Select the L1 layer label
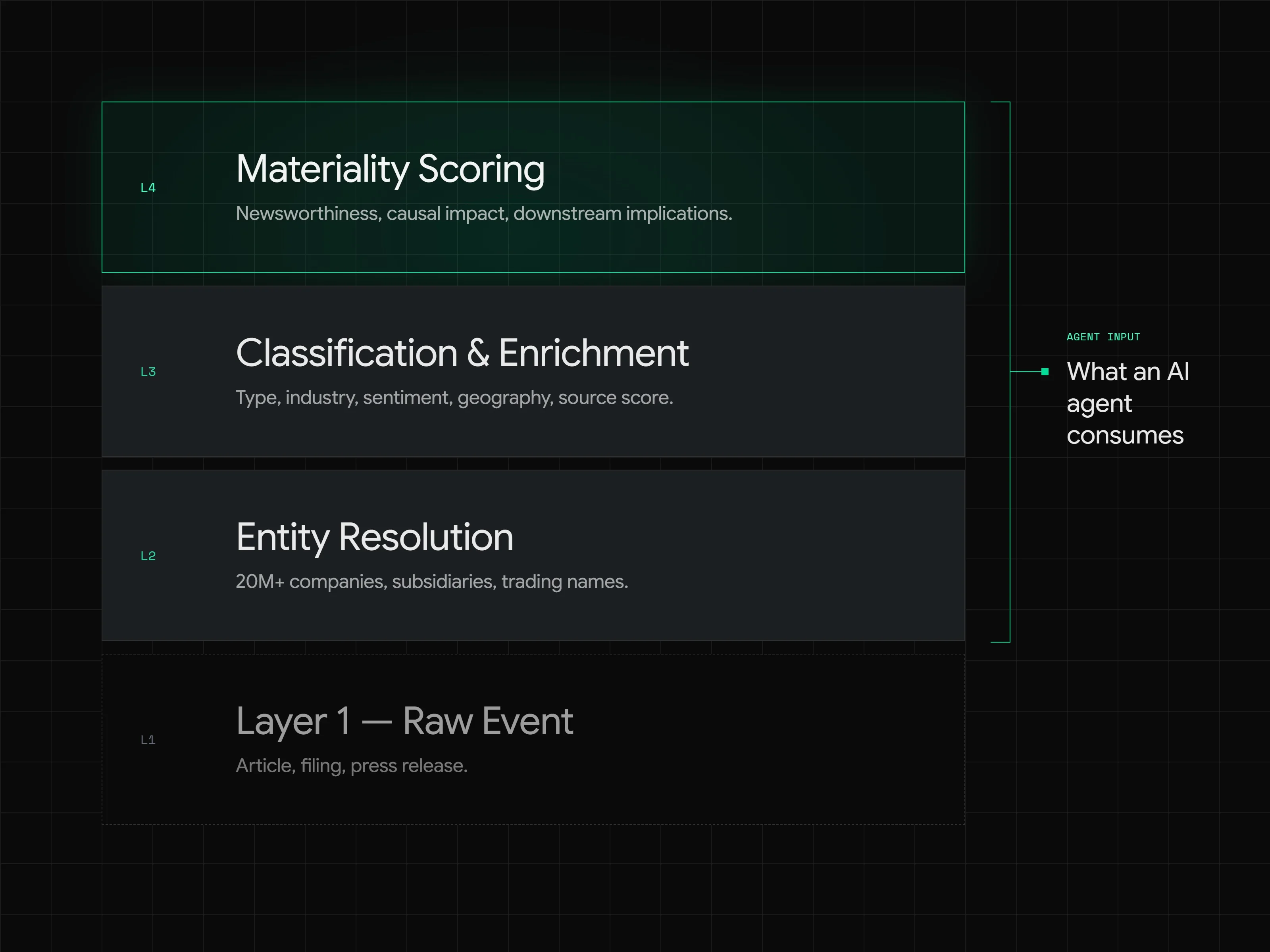 coord(148,740)
